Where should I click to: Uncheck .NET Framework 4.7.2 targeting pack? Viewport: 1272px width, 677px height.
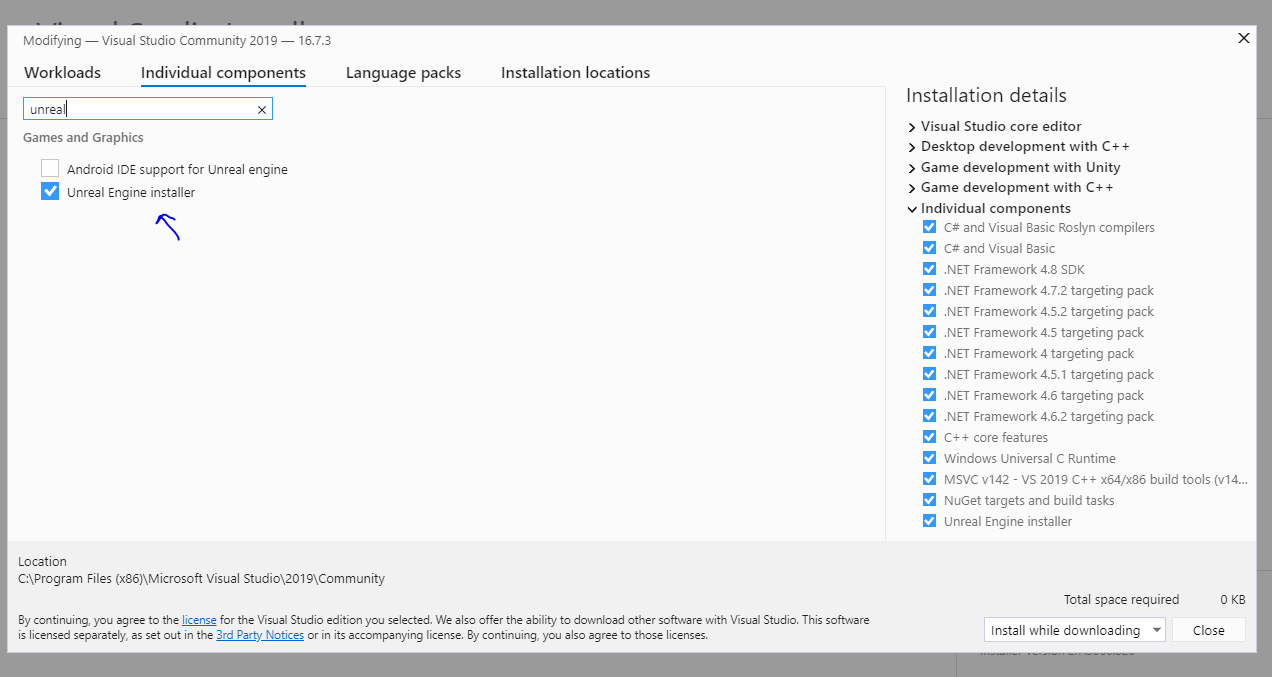pos(929,290)
